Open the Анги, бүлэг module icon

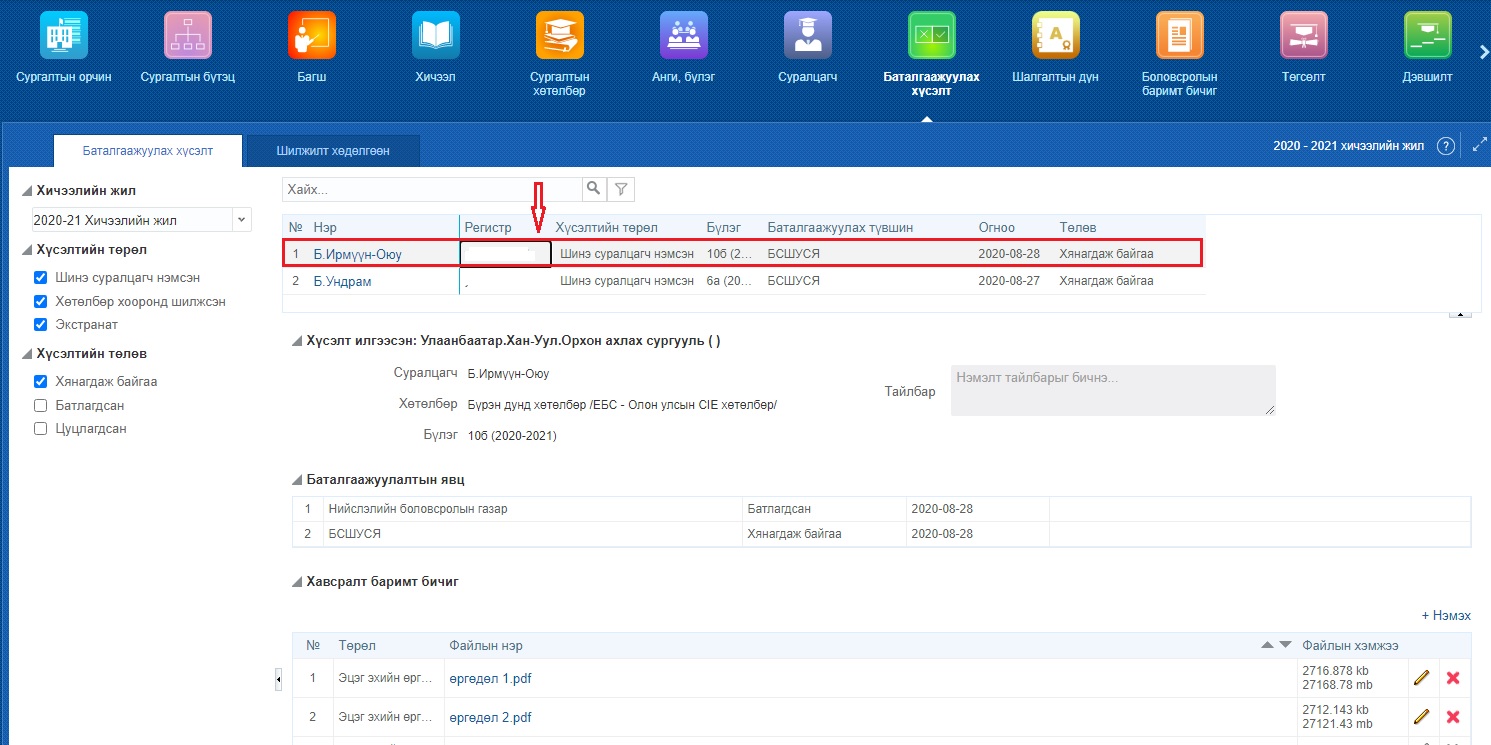[x=684, y=36]
